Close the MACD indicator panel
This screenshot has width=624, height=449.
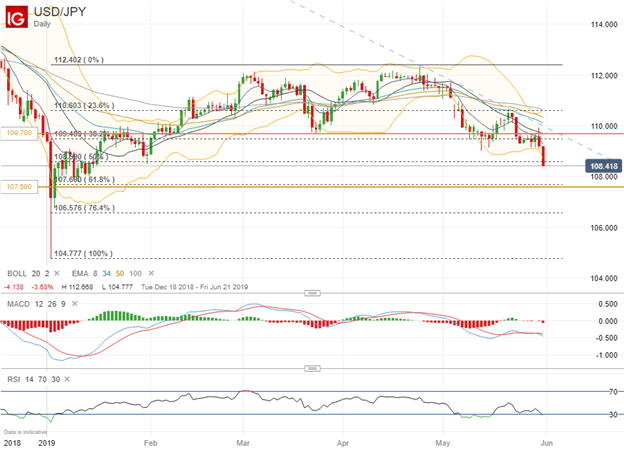pos(74,304)
